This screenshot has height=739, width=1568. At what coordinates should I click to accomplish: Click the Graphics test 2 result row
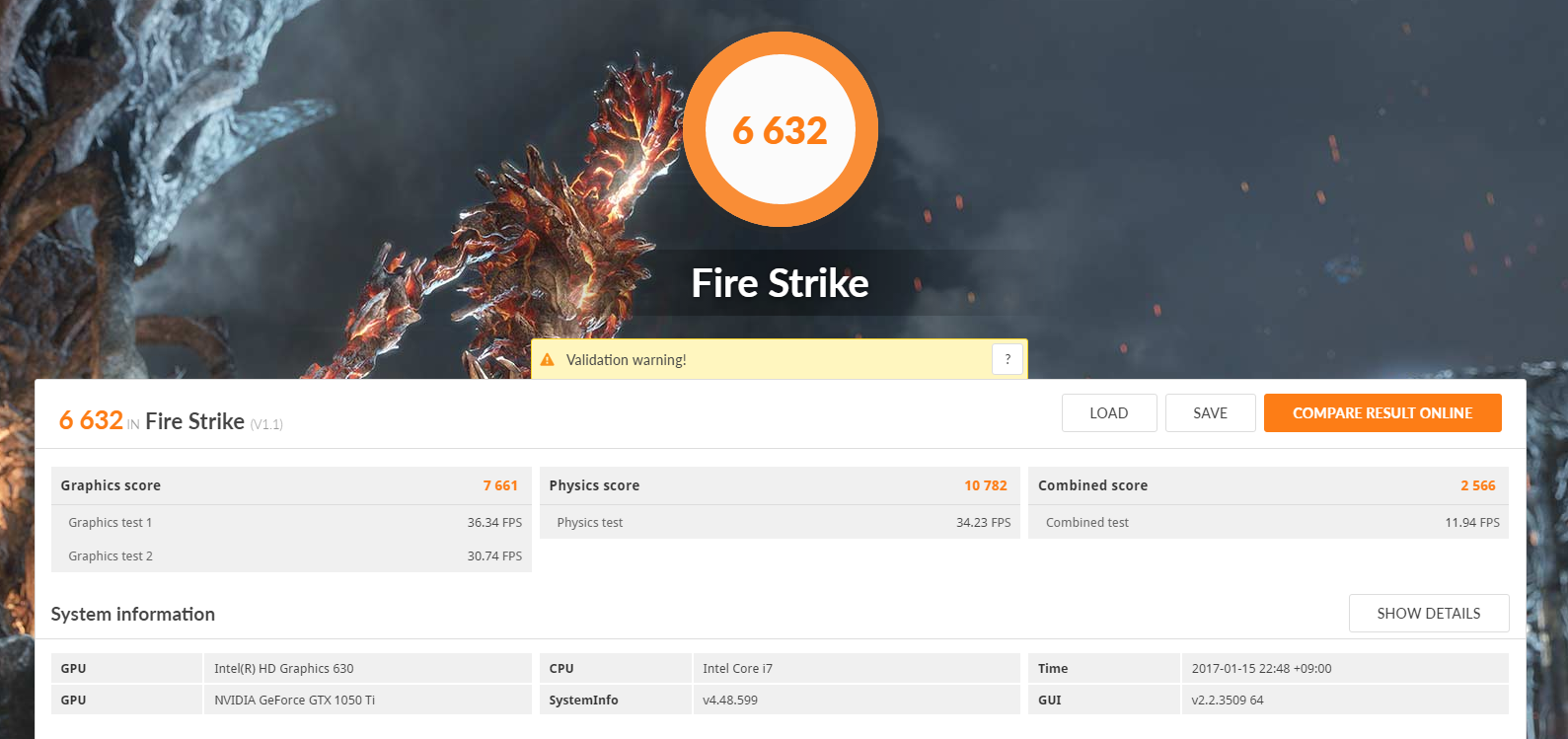(x=290, y=556)
